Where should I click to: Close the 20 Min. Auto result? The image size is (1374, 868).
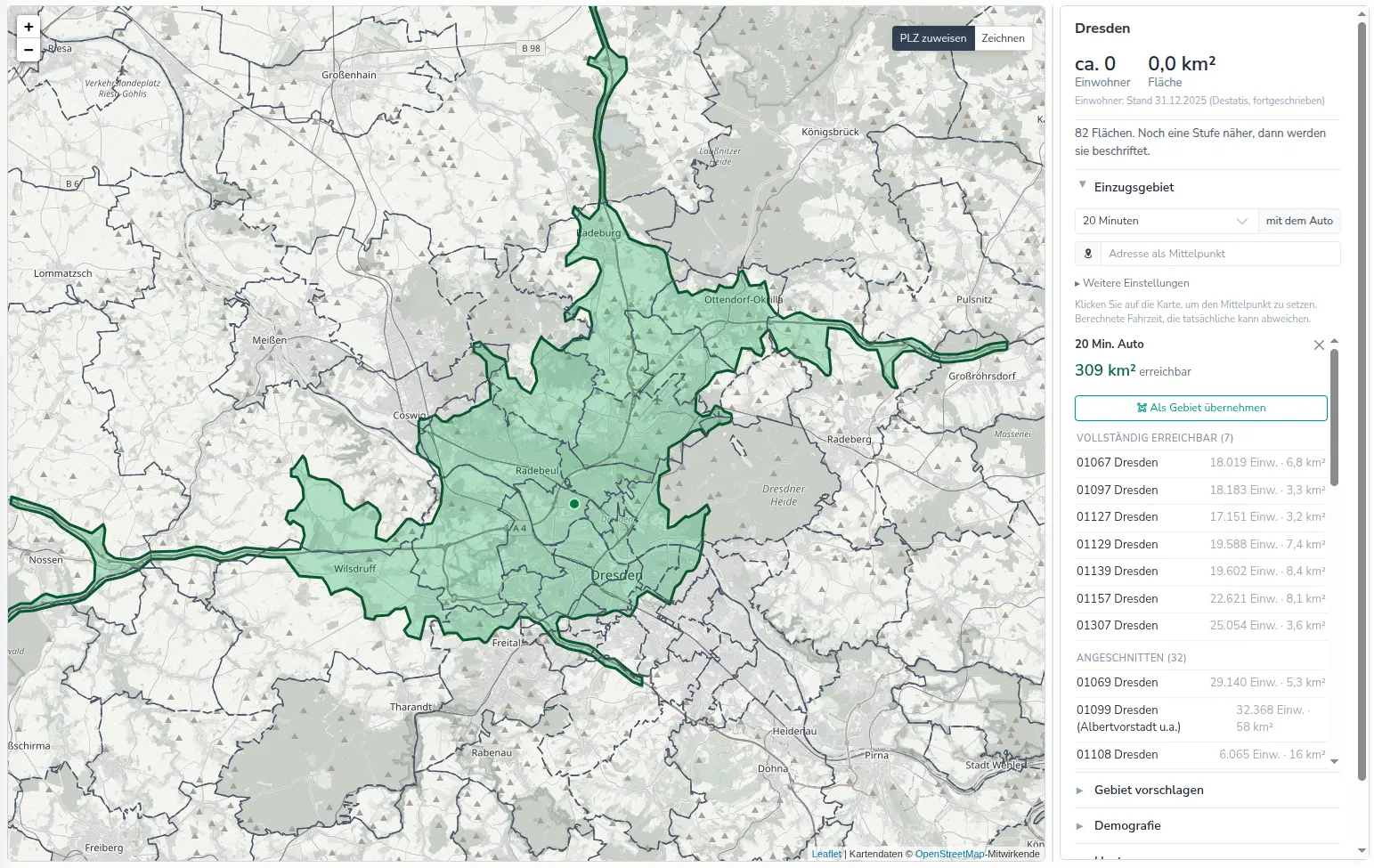click(x=1319, y=345)
